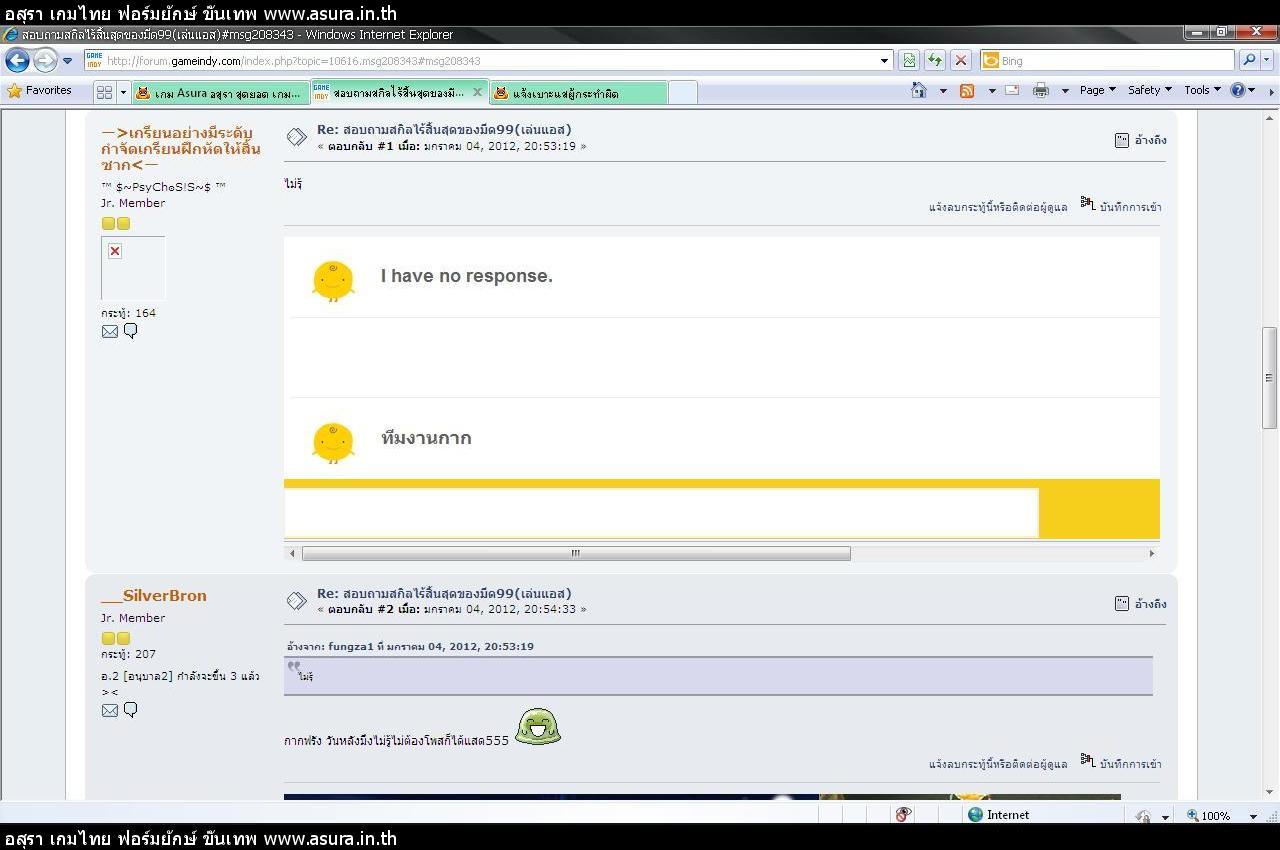Click the browser Back arrow button

(x=17, y=60)
